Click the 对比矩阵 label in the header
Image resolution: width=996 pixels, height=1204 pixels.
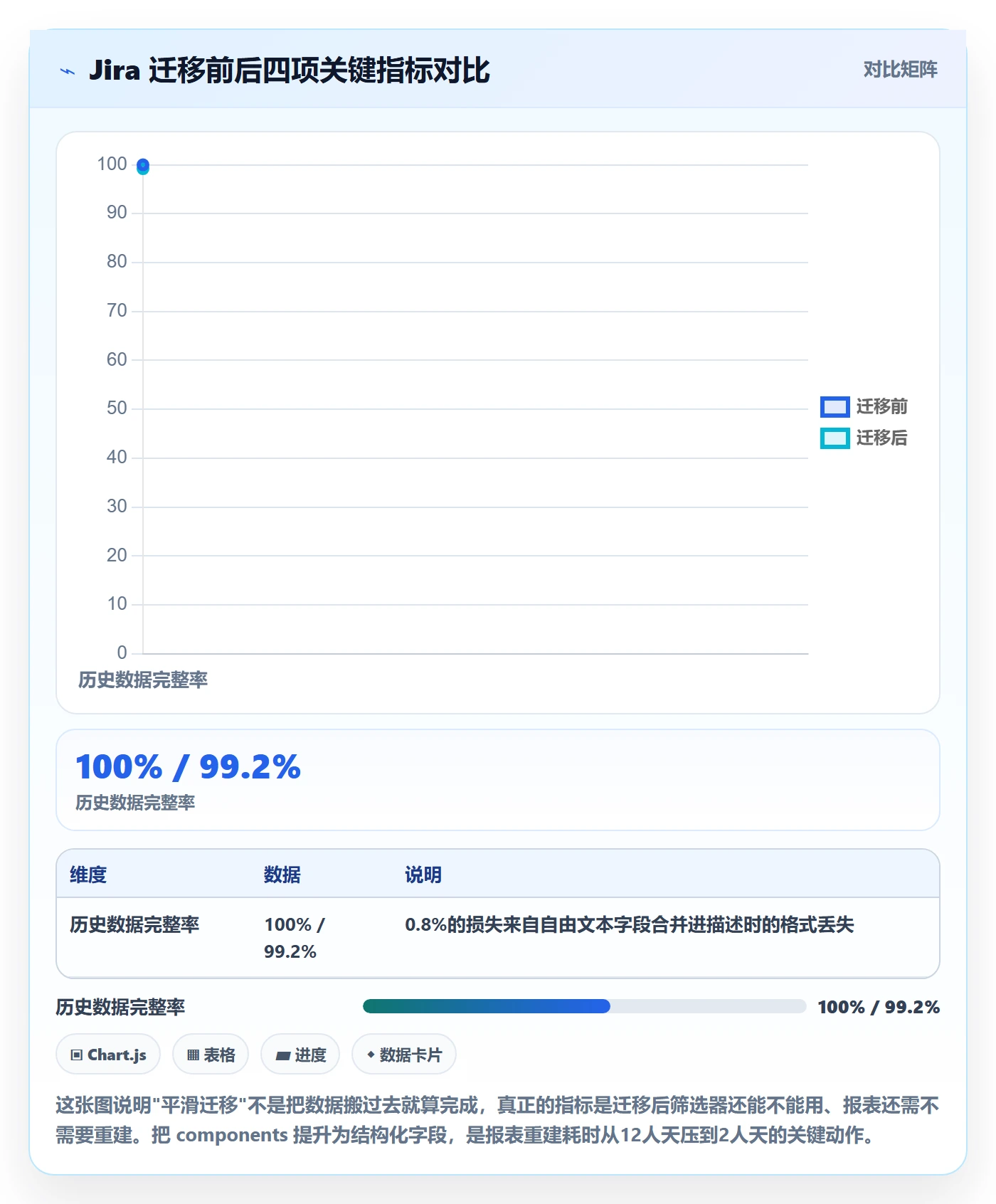coord(900,69)
